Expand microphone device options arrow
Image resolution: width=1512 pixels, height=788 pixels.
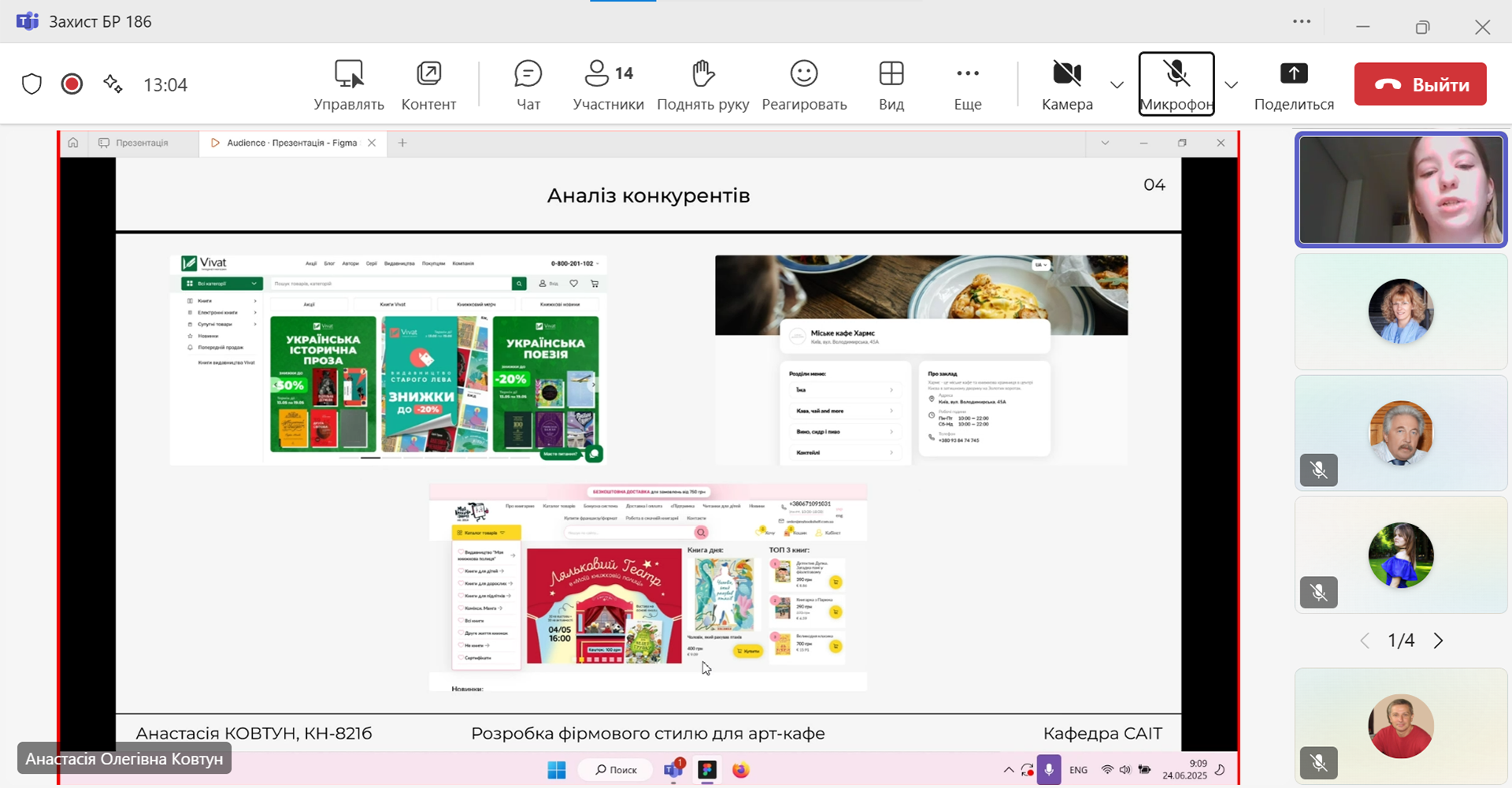click(1232, 85)
